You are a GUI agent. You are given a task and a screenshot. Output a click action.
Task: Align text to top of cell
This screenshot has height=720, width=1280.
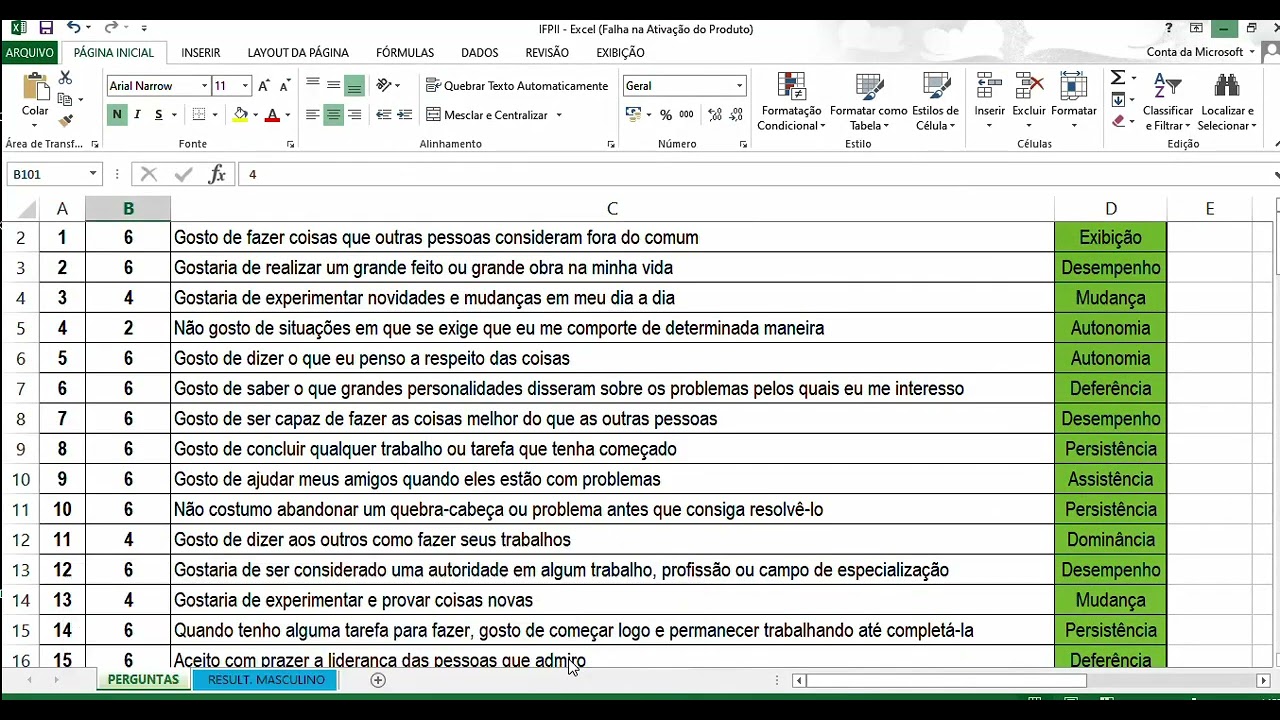313,86
